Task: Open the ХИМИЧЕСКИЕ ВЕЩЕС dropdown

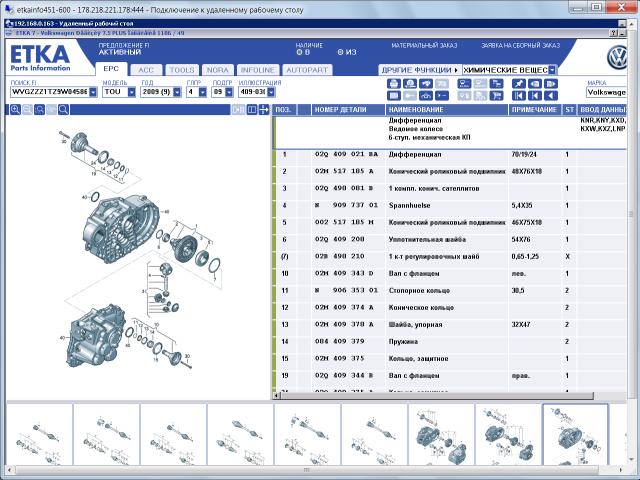Action: pyautogui.click(x=552, y=70)
